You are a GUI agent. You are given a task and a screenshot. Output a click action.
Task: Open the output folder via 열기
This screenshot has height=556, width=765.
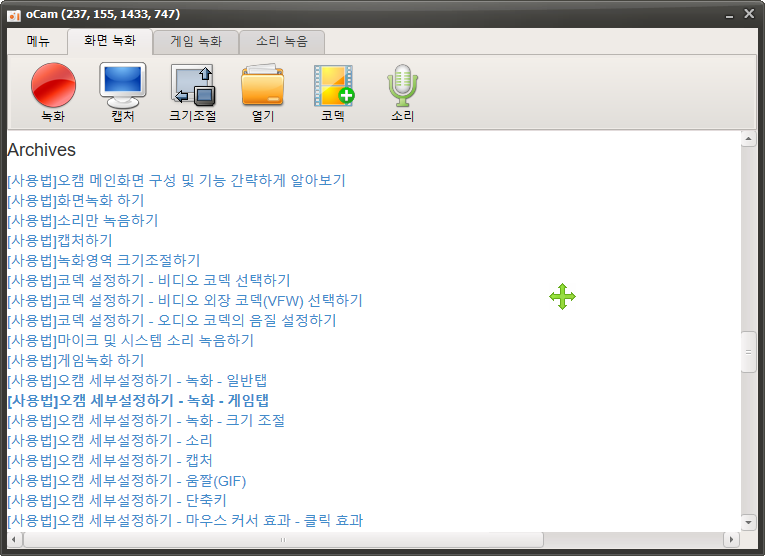[262, 92]
